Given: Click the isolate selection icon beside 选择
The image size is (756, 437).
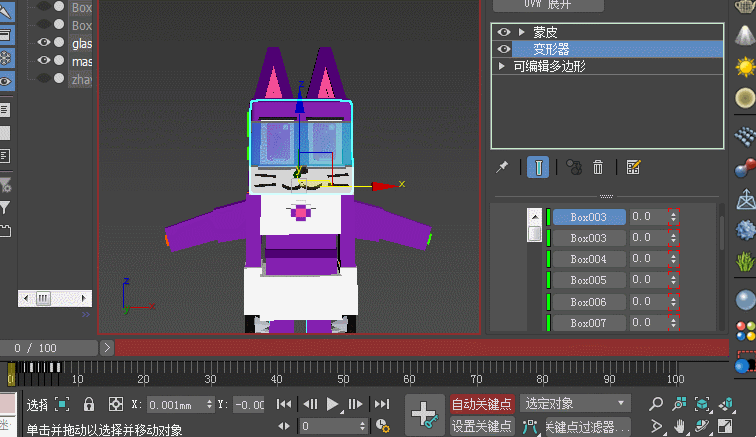Looking at the screenshot, I should point(62,404).
